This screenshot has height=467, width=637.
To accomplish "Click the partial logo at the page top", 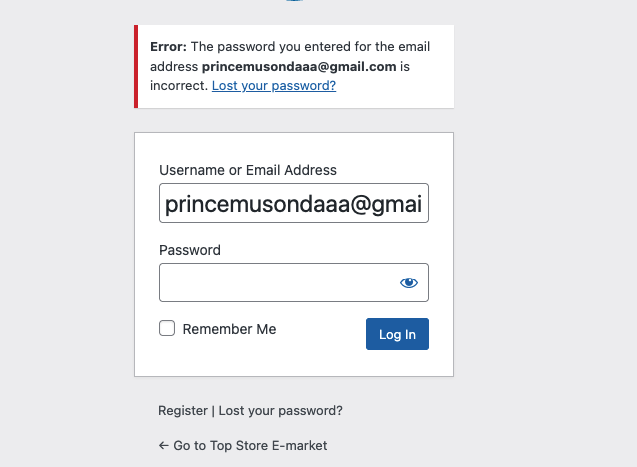I will click(x=295, y=0).
